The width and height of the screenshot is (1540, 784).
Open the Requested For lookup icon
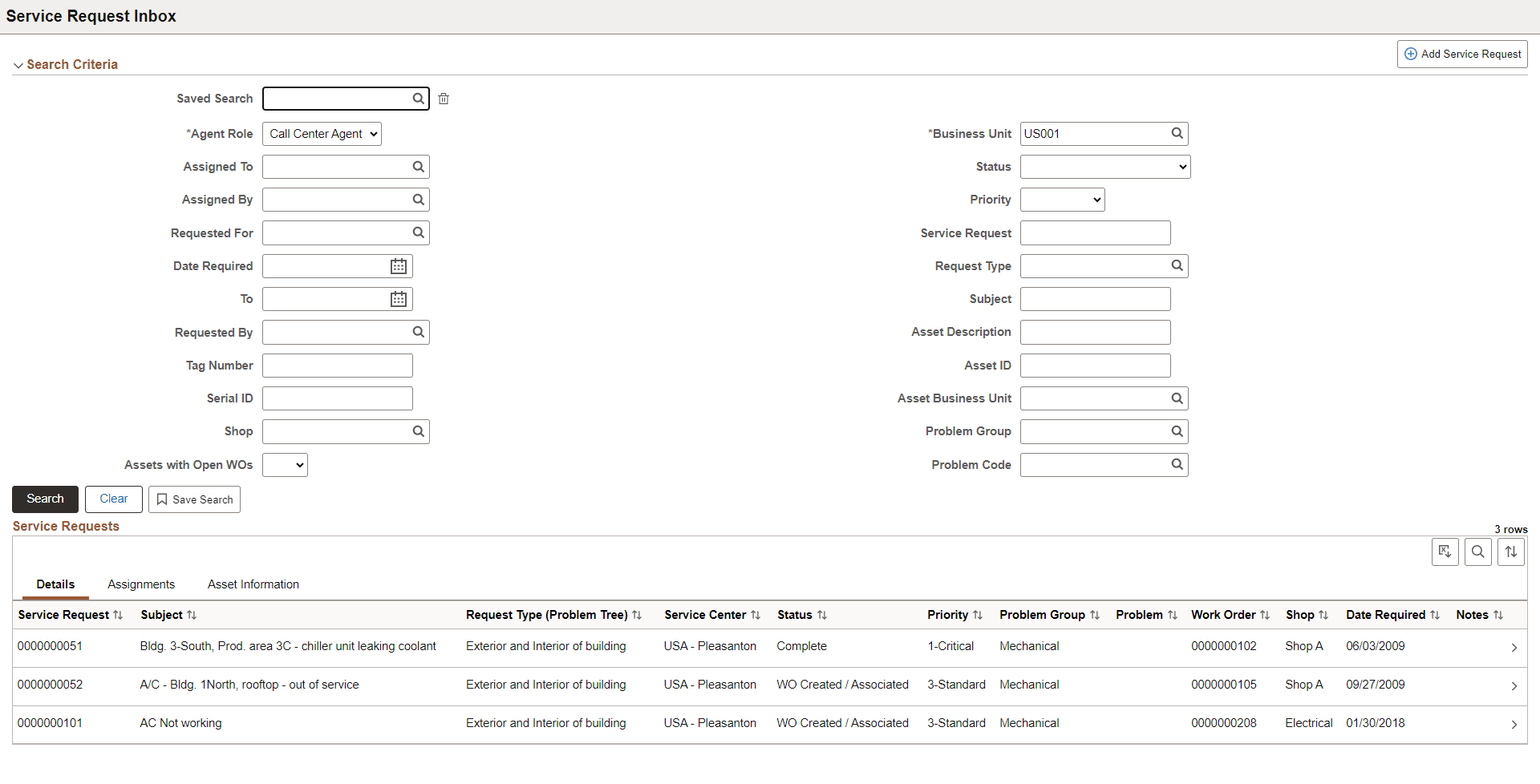[x=418, y=232]
